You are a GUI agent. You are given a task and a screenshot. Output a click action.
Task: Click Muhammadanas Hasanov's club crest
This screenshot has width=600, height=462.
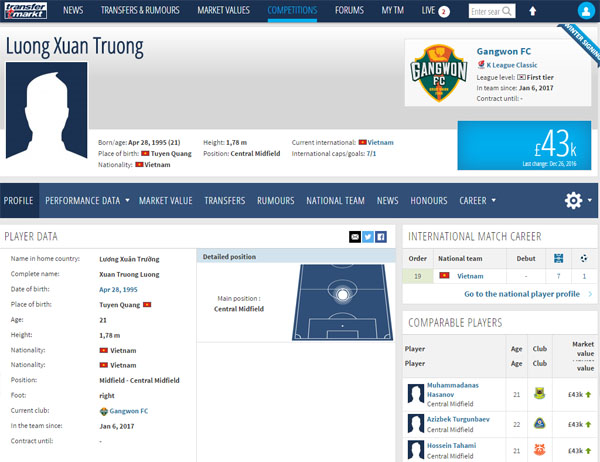[540, 394]
